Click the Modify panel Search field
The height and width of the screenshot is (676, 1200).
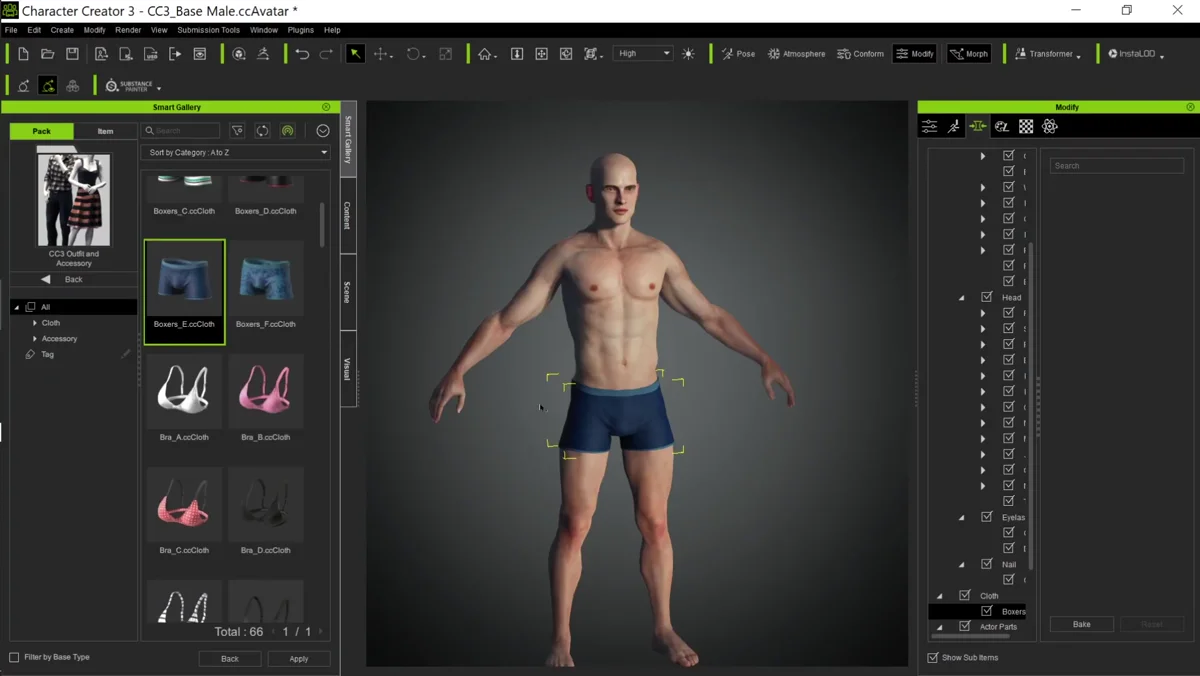(1117, 165)
